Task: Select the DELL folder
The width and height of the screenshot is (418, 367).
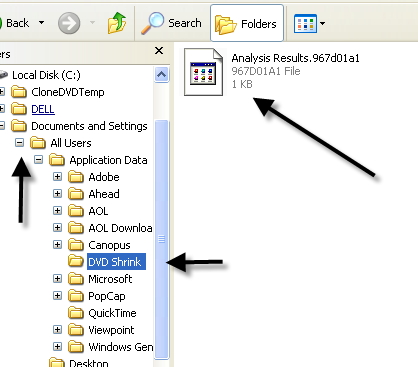Action: (x=43, y=109)
